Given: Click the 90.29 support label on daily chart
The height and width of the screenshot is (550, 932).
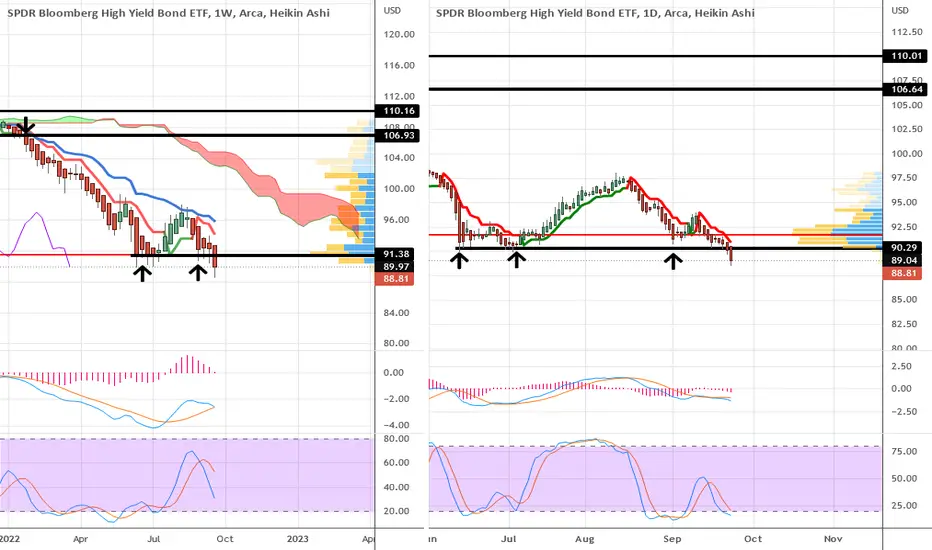Looking at the screenshot, I should coord(903,247).
